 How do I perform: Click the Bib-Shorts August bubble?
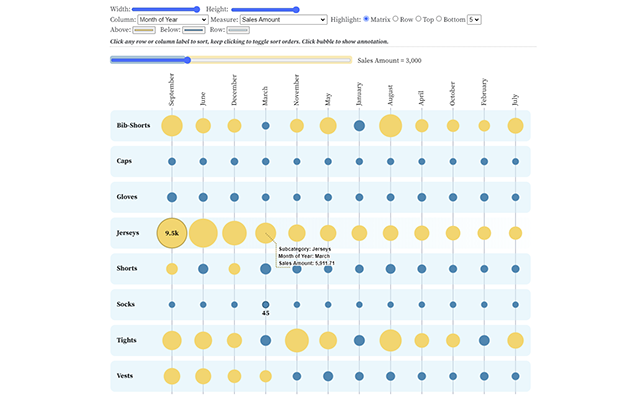pyautogui.click(x=391, y=126)
